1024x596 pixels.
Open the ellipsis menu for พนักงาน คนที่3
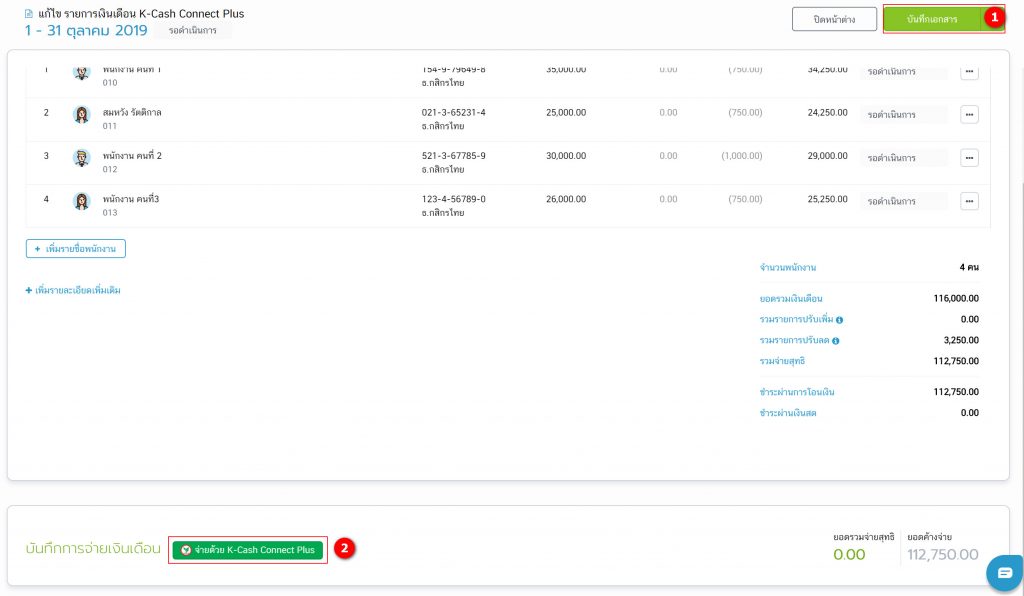click(968, 200)
